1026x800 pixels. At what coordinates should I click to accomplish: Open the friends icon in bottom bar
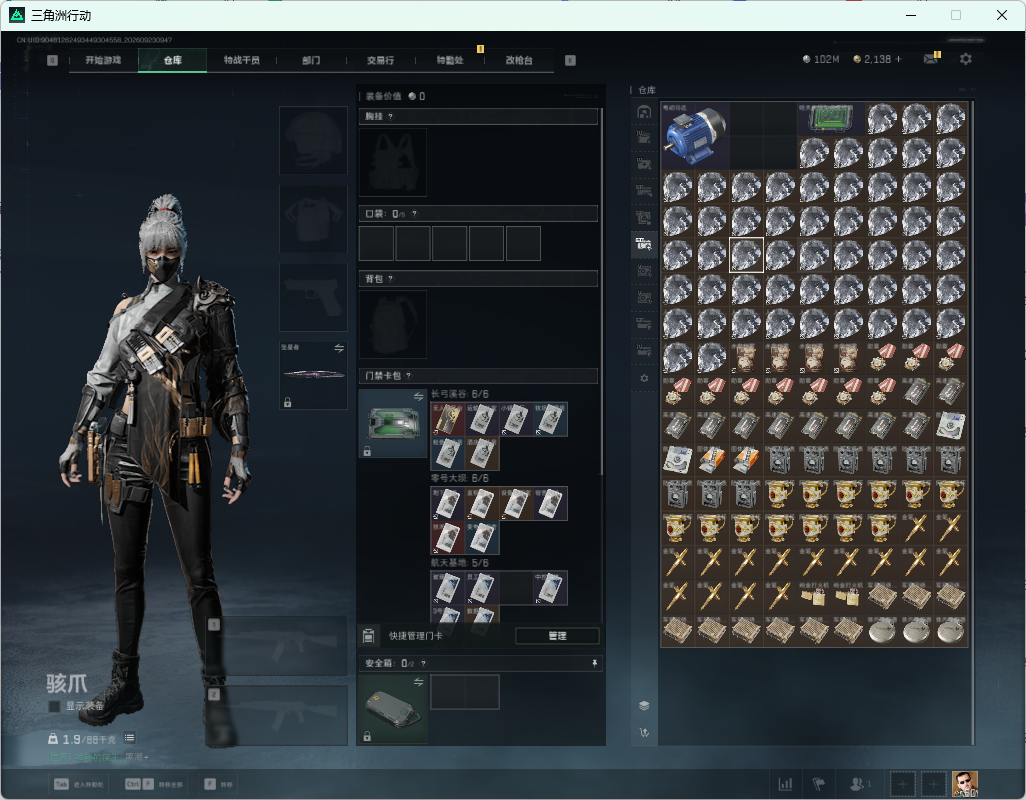[x=857, y=783]
